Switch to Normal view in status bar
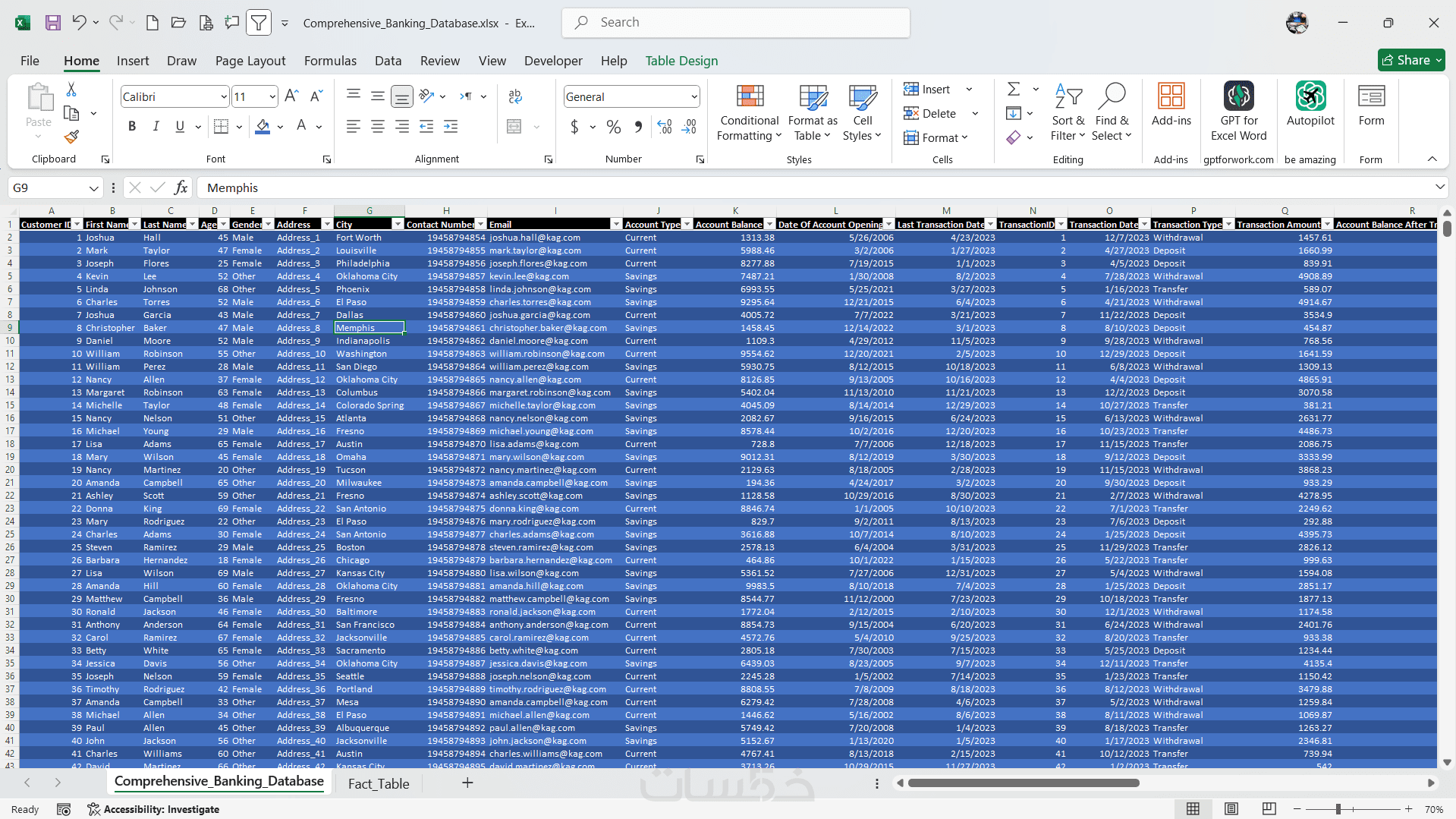 pyautogui.click(x=1193, y=809)
